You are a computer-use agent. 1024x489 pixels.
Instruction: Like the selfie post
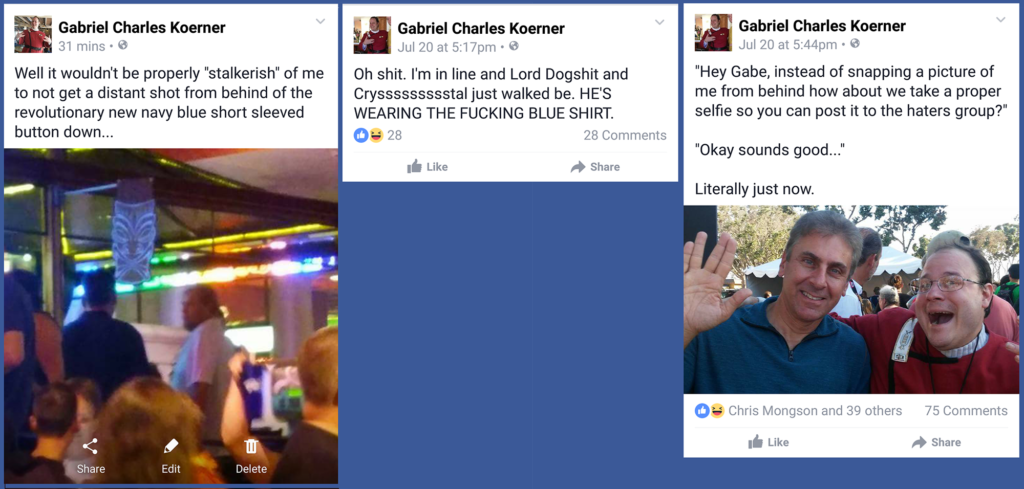click(768, 442)
